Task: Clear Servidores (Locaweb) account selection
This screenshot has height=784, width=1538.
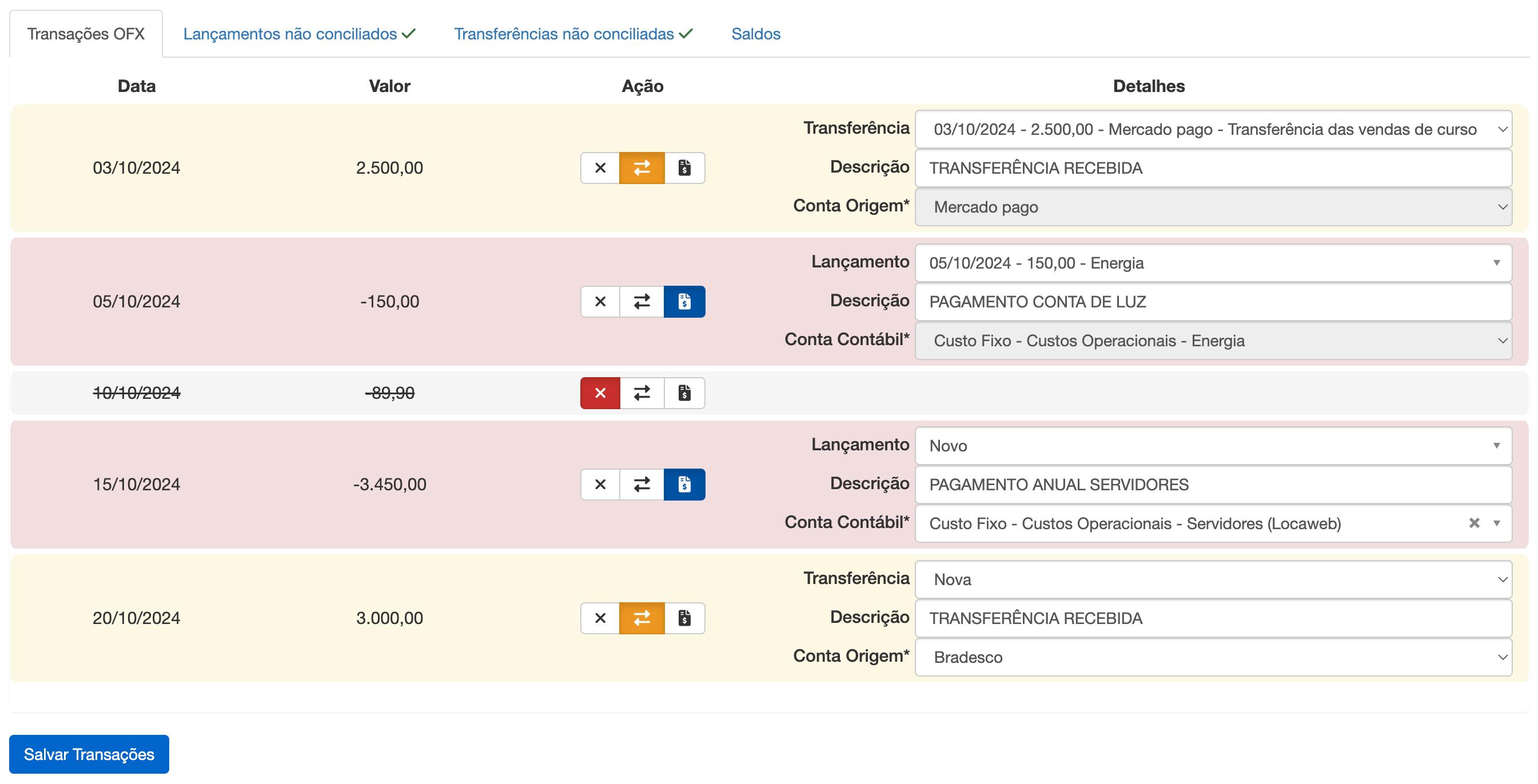Action: [x=1473, y=523]
